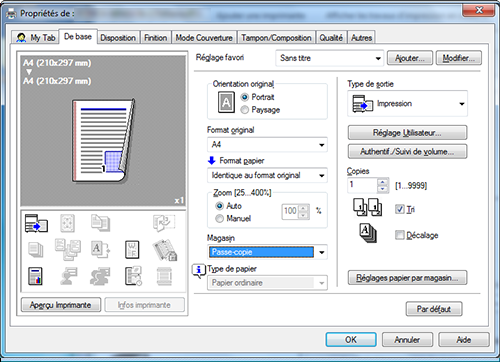
Task: Click the greyed page icon with four arrows
Action: (67, 223)
